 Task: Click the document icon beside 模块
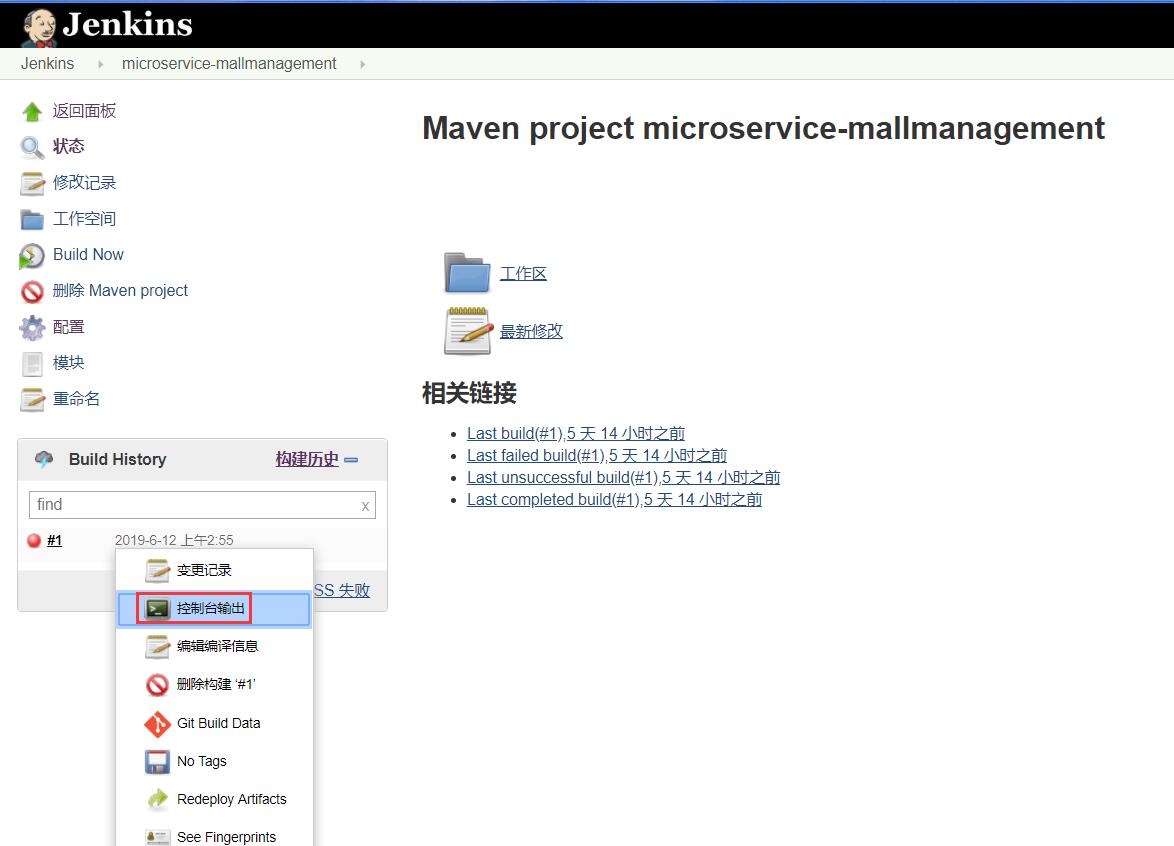pos(32,364)
